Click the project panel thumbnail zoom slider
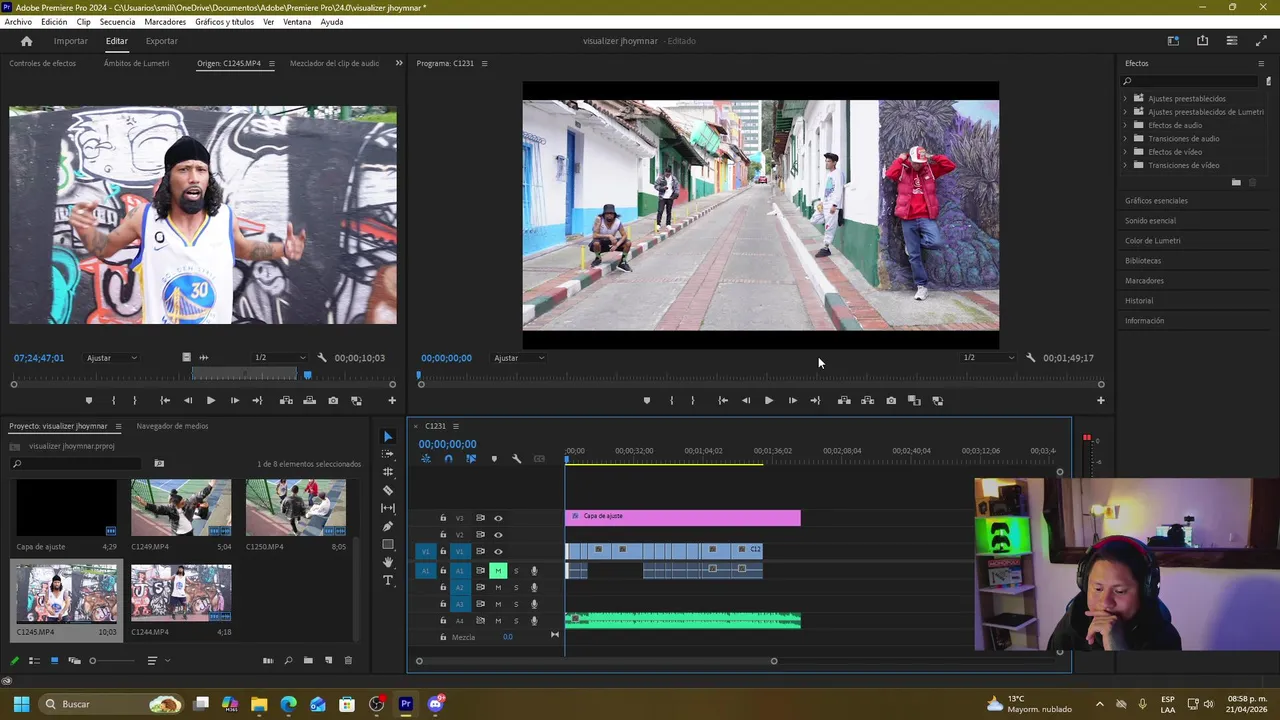1280x720 pixels. point(93,661)
